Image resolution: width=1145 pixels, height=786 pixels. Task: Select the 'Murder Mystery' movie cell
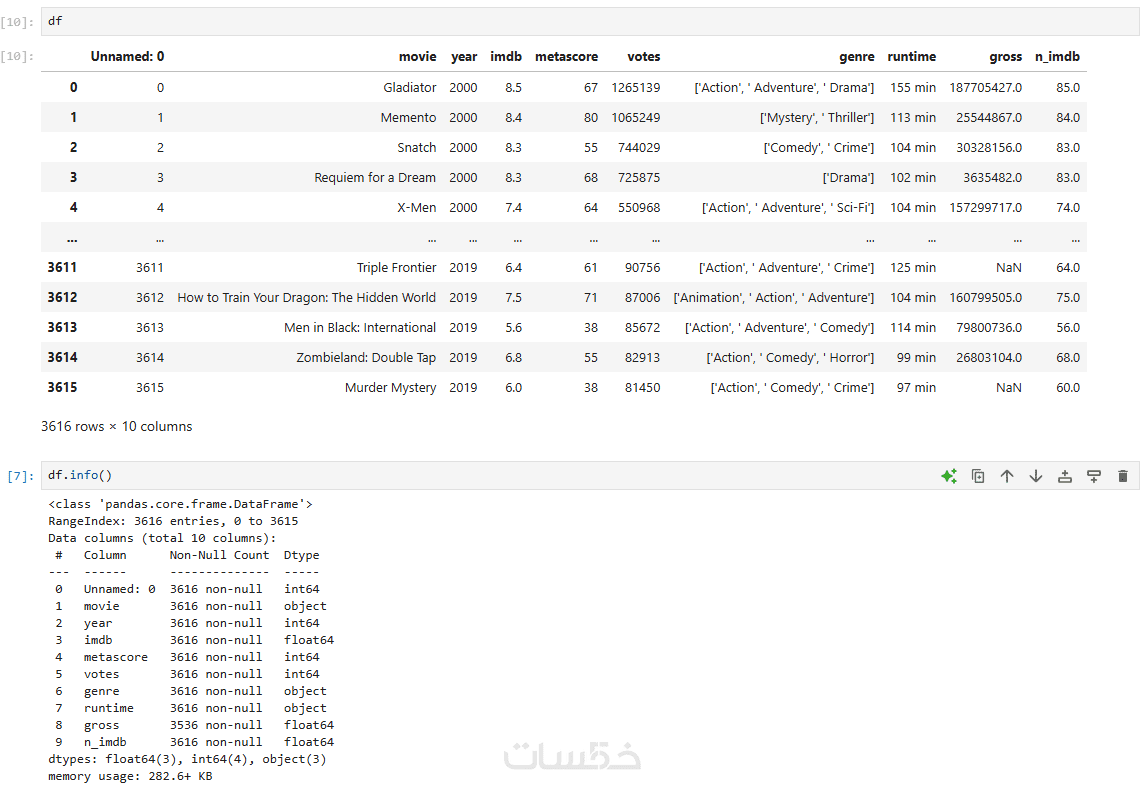pyautogui.click(x=390, y=387)
